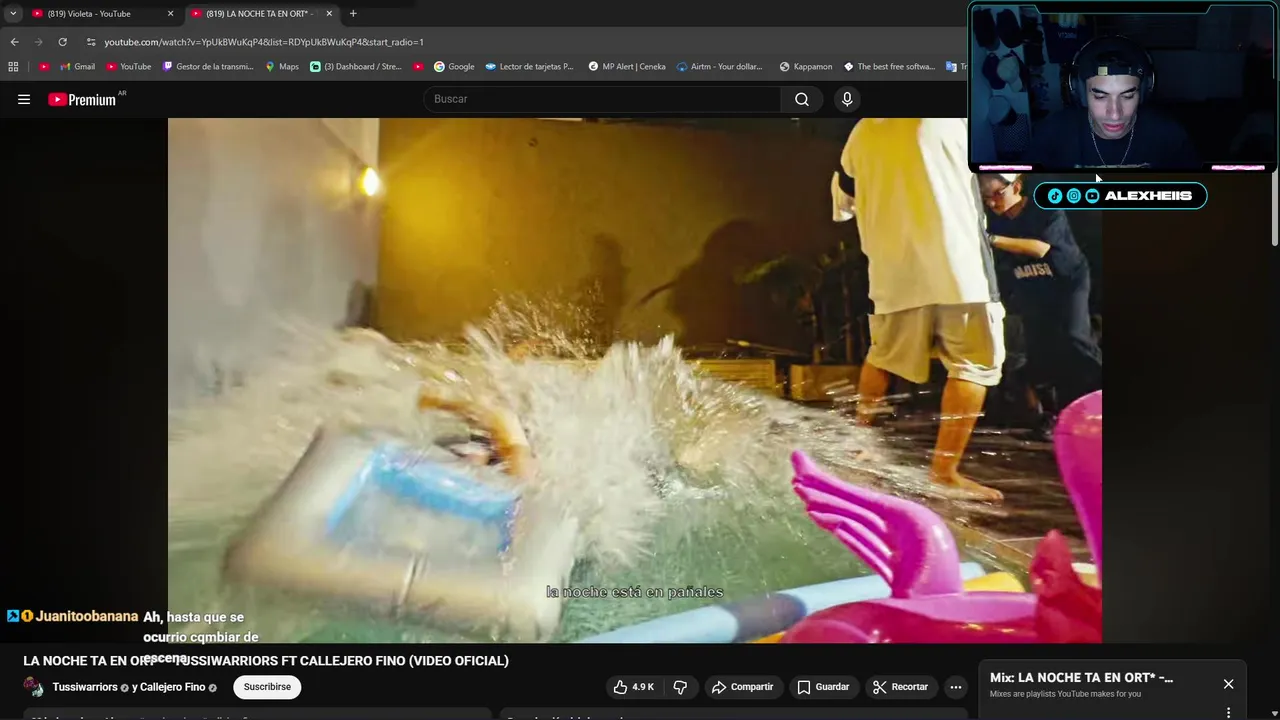1280x720 pixels.
Task: Click the Mix: LA NOCHE TA EN ORT* title
Action: coord(1081,678)
